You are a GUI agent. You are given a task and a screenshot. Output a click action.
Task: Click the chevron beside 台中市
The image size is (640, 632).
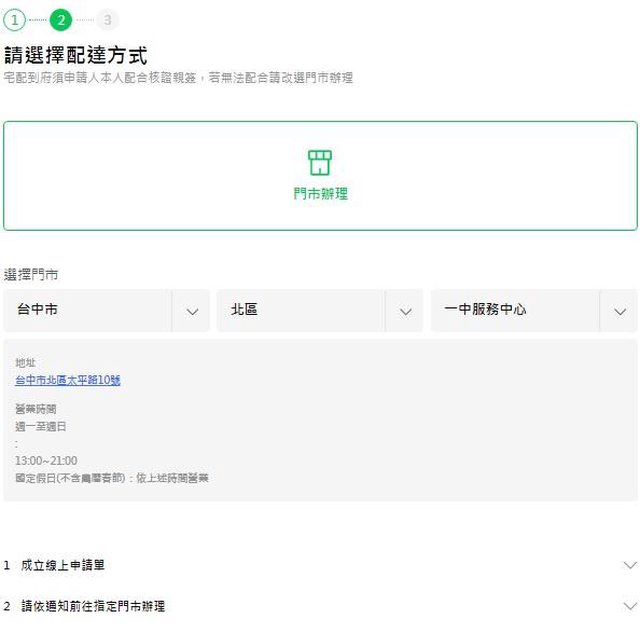click(192, 312)
